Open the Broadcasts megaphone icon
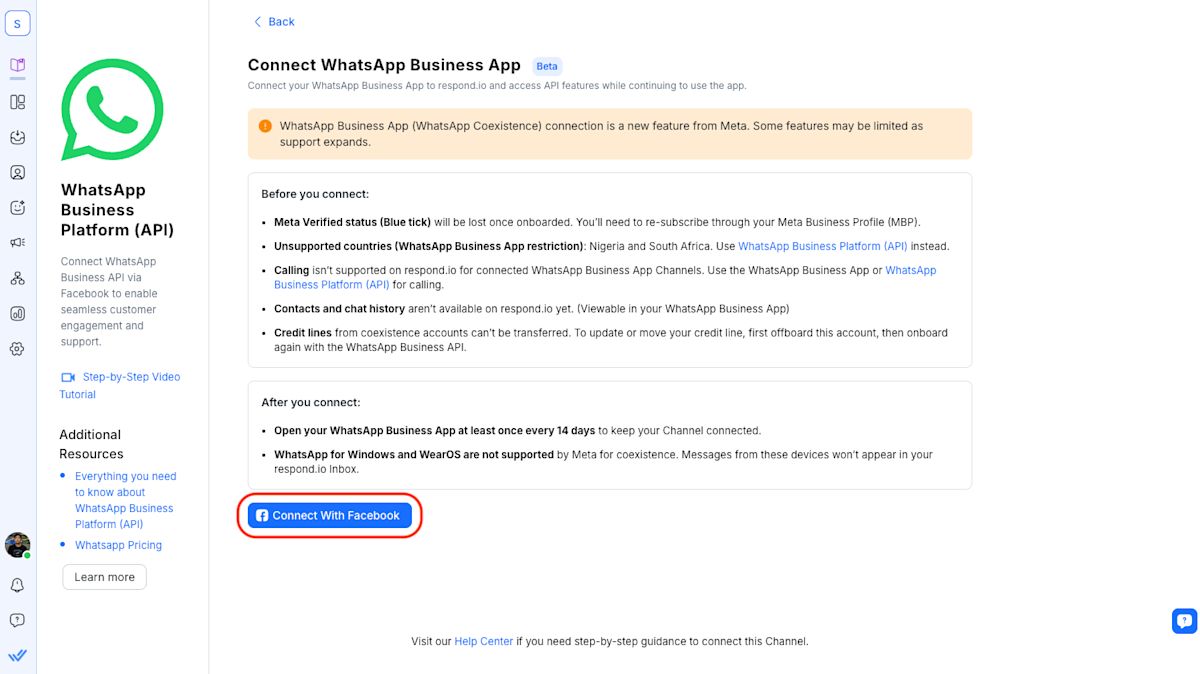Viewport: 1200px width, 674px height. pyautogui.click(x=17, y=243)
